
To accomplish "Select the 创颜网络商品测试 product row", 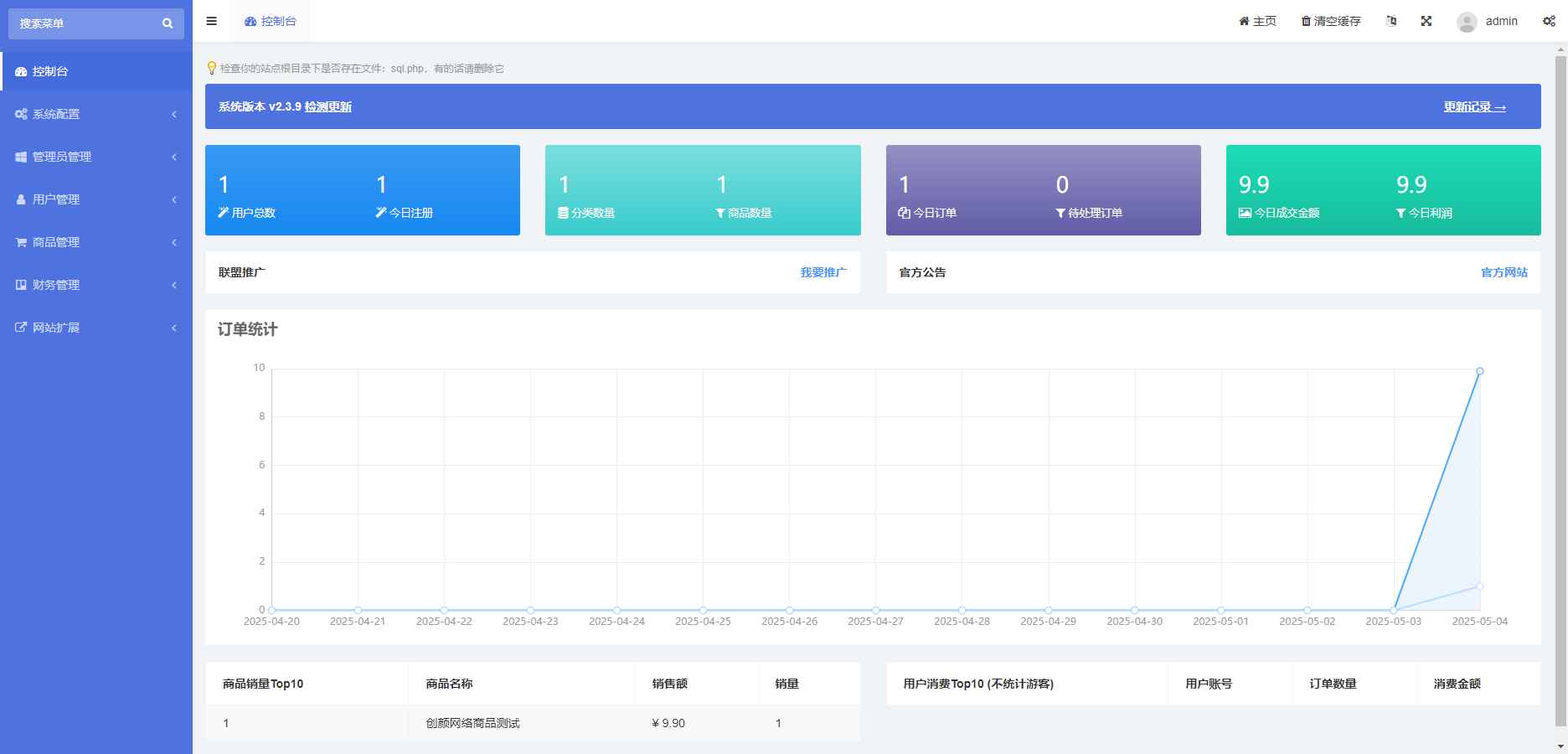I will point(471,722).
